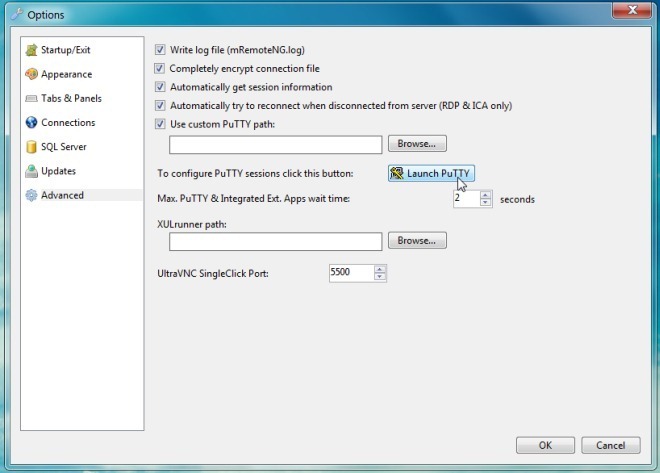The image size is (660, 473).
Task: Uncheck Use custom PuTTY path
Action: click(x=160, y=124)
